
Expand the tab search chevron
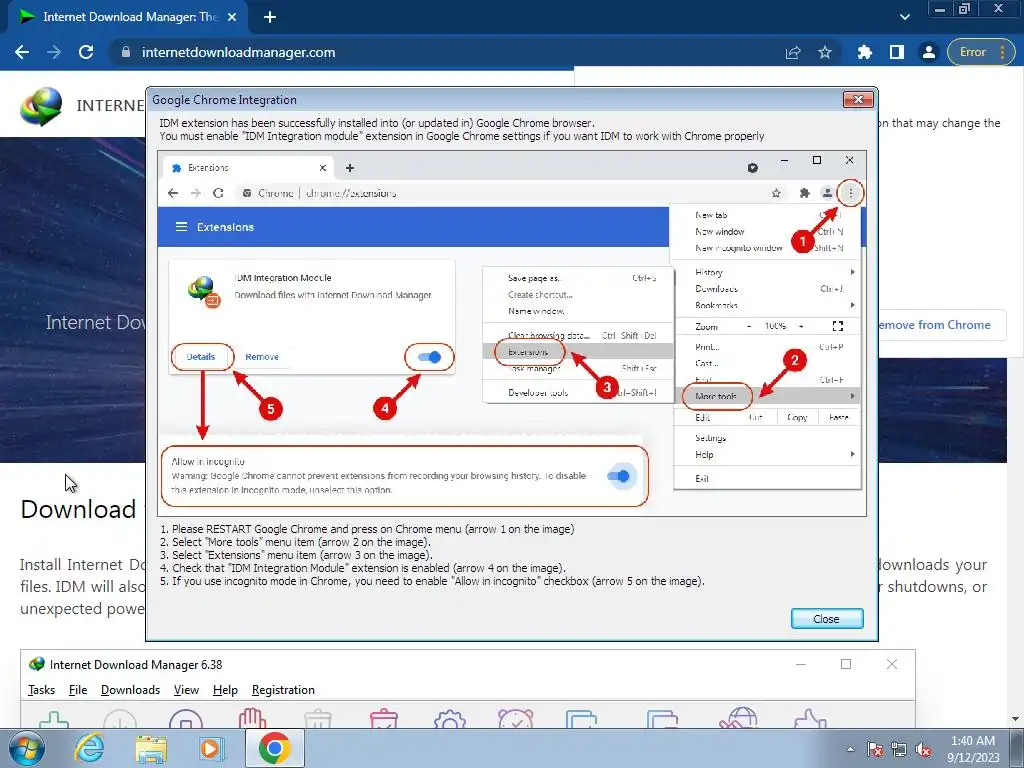pyautogui.click(x=904, y=17)
